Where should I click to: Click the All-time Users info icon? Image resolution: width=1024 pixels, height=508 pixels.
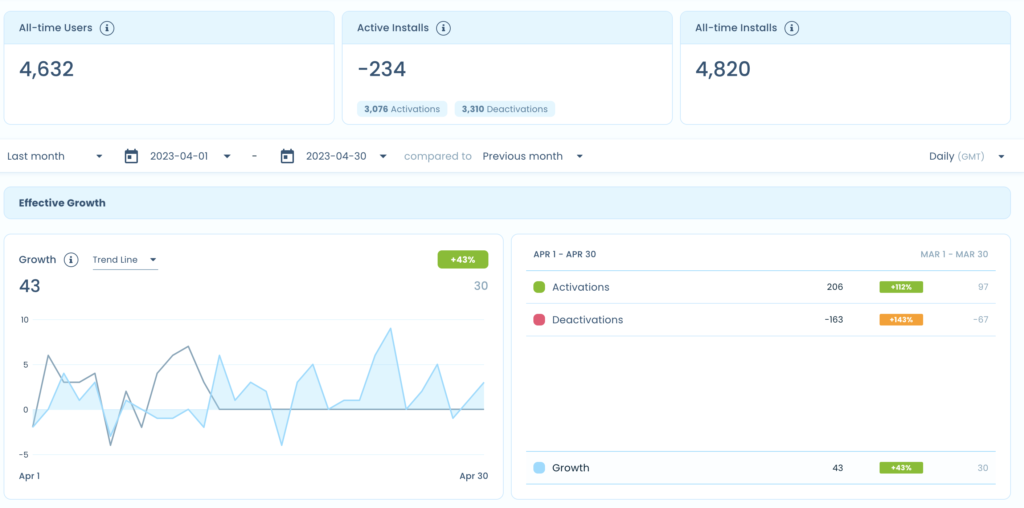(108, 28)
